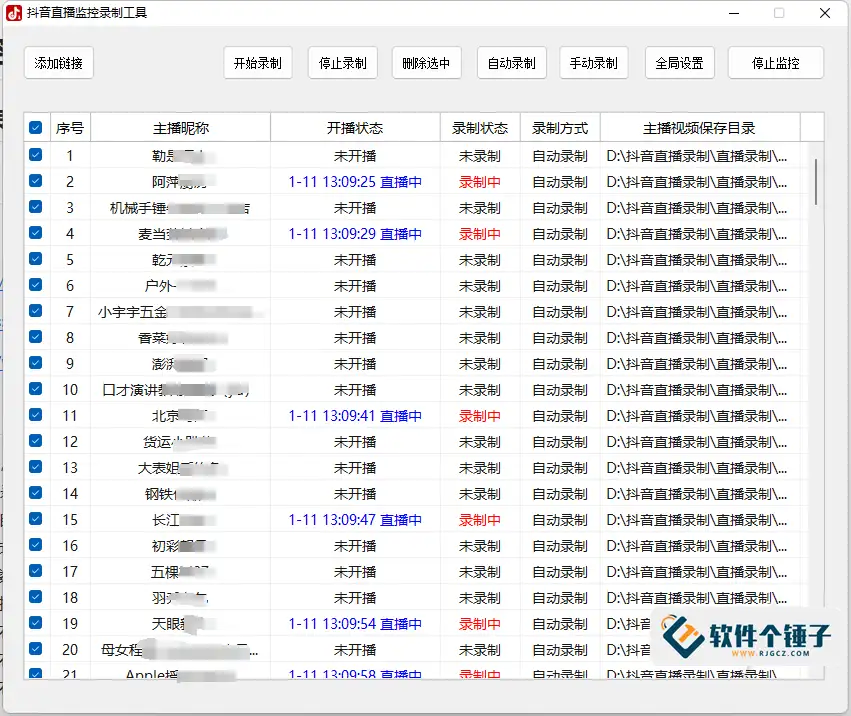Click 自动录制 cell in row 5

tap(560, 260)
